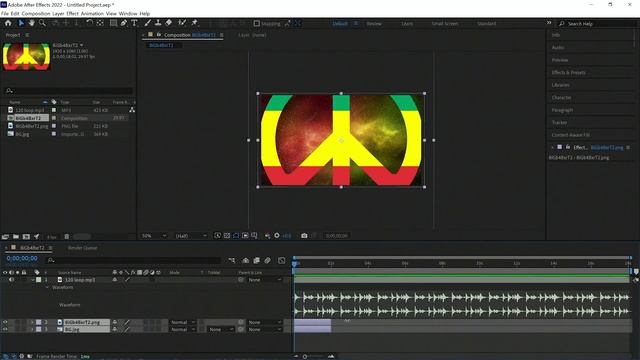Take a snapshot with camera icon

[x=304, y=236]
